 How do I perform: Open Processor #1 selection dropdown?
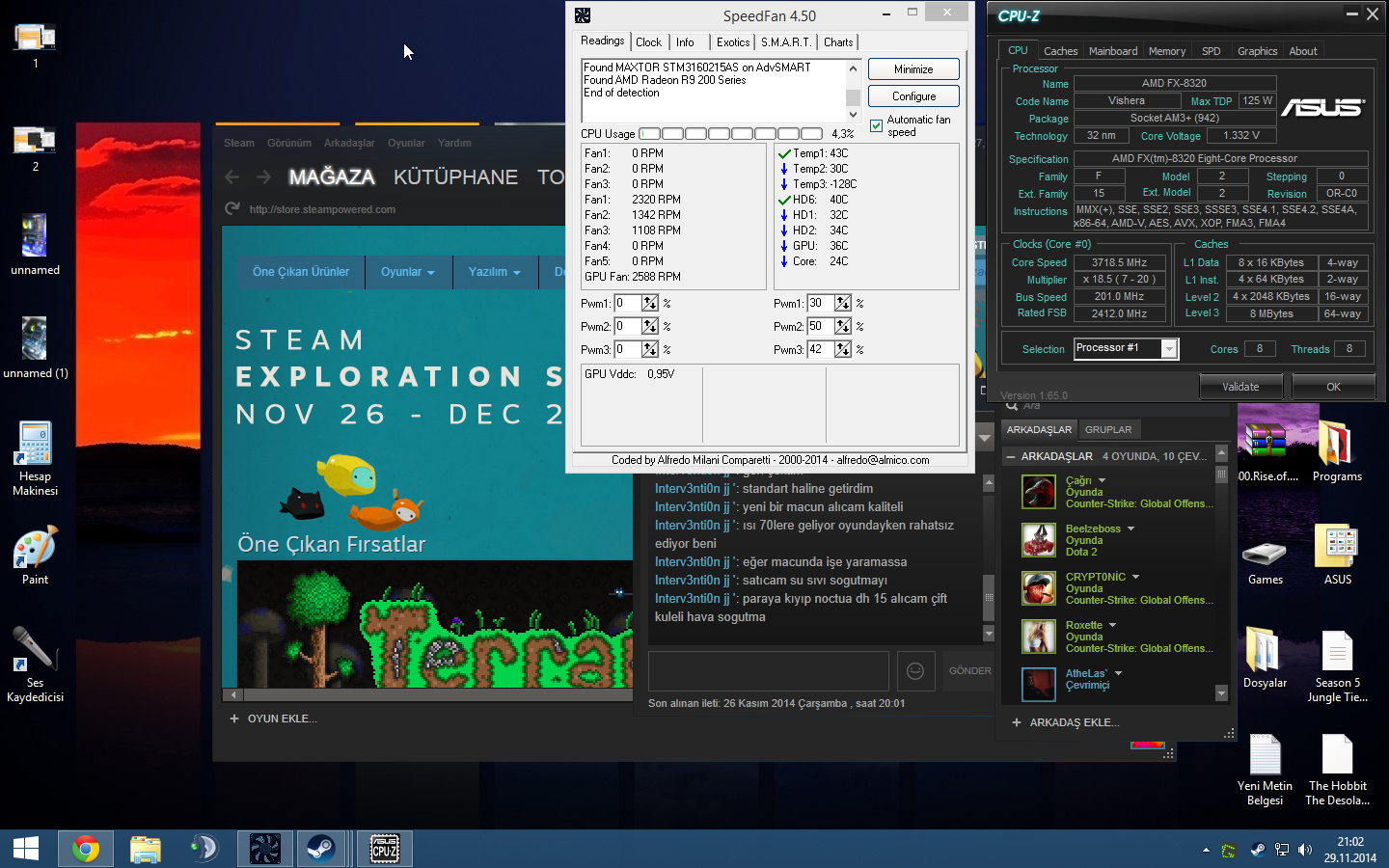tap(1169, 349)
